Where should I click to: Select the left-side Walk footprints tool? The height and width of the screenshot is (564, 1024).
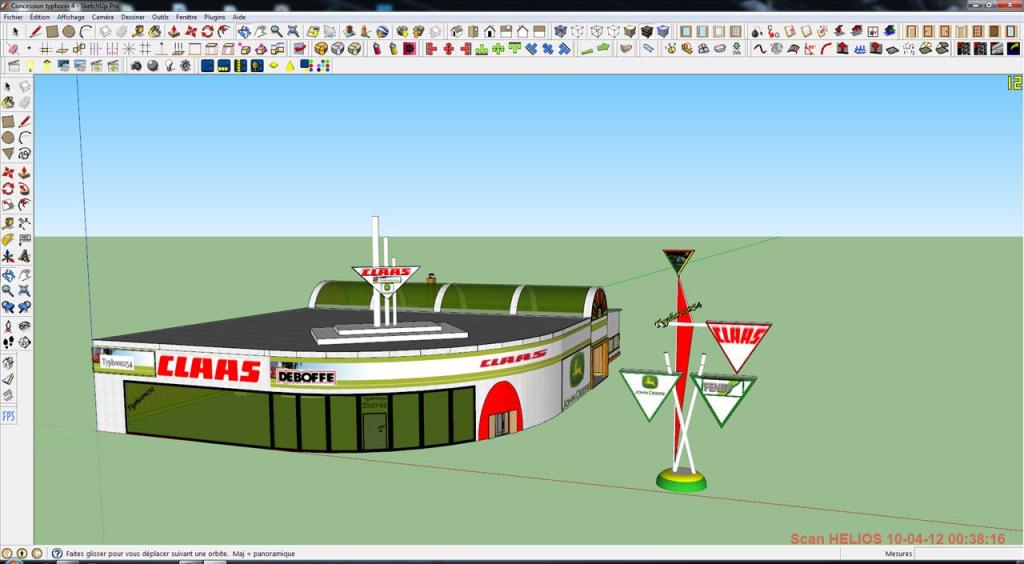click(8, 342)
